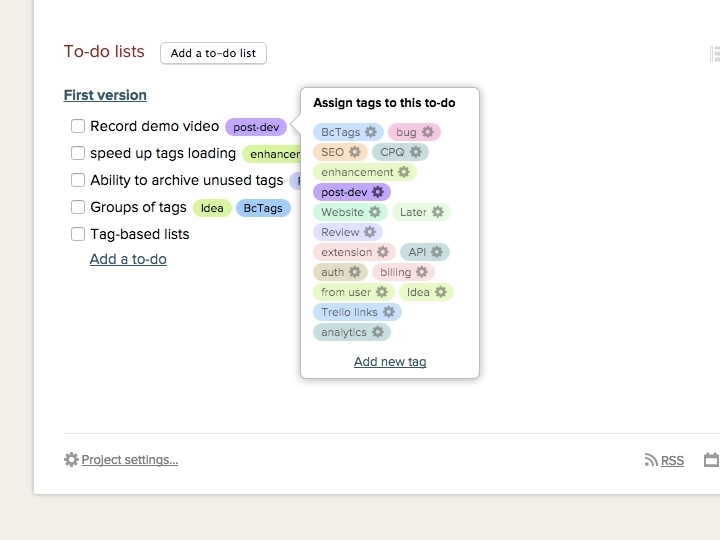Viewport: 720px width, 540px height.
Task: Open settings gear of the bug tag
Action: coord(428,132)
